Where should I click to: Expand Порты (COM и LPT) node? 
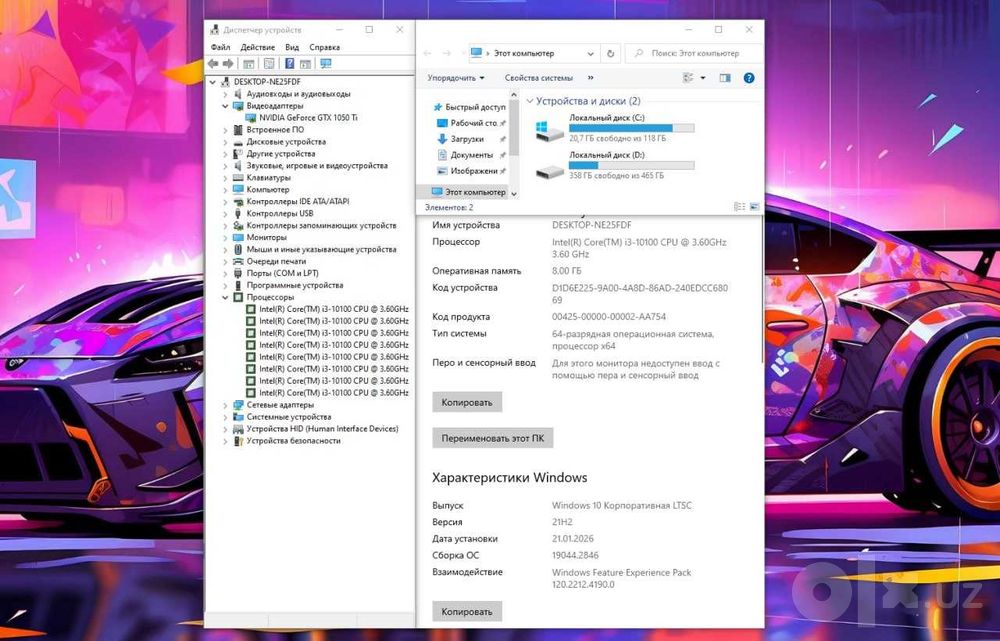(x=225, y=274)
